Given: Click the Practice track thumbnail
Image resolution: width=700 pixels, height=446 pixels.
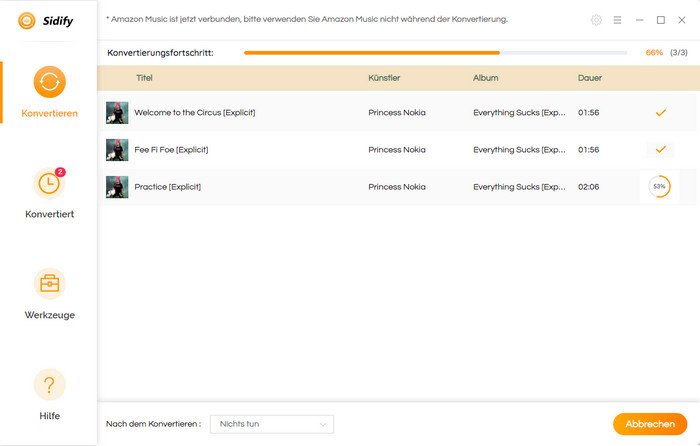Looking at the screenshot, I should click(117, 187).
